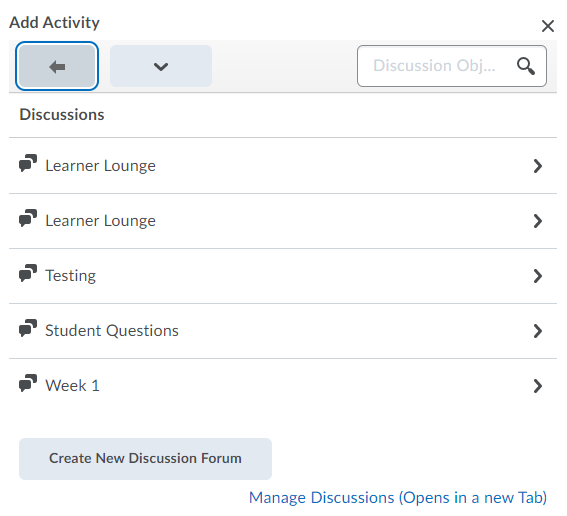Click the magnifying glass search icon

525,66
